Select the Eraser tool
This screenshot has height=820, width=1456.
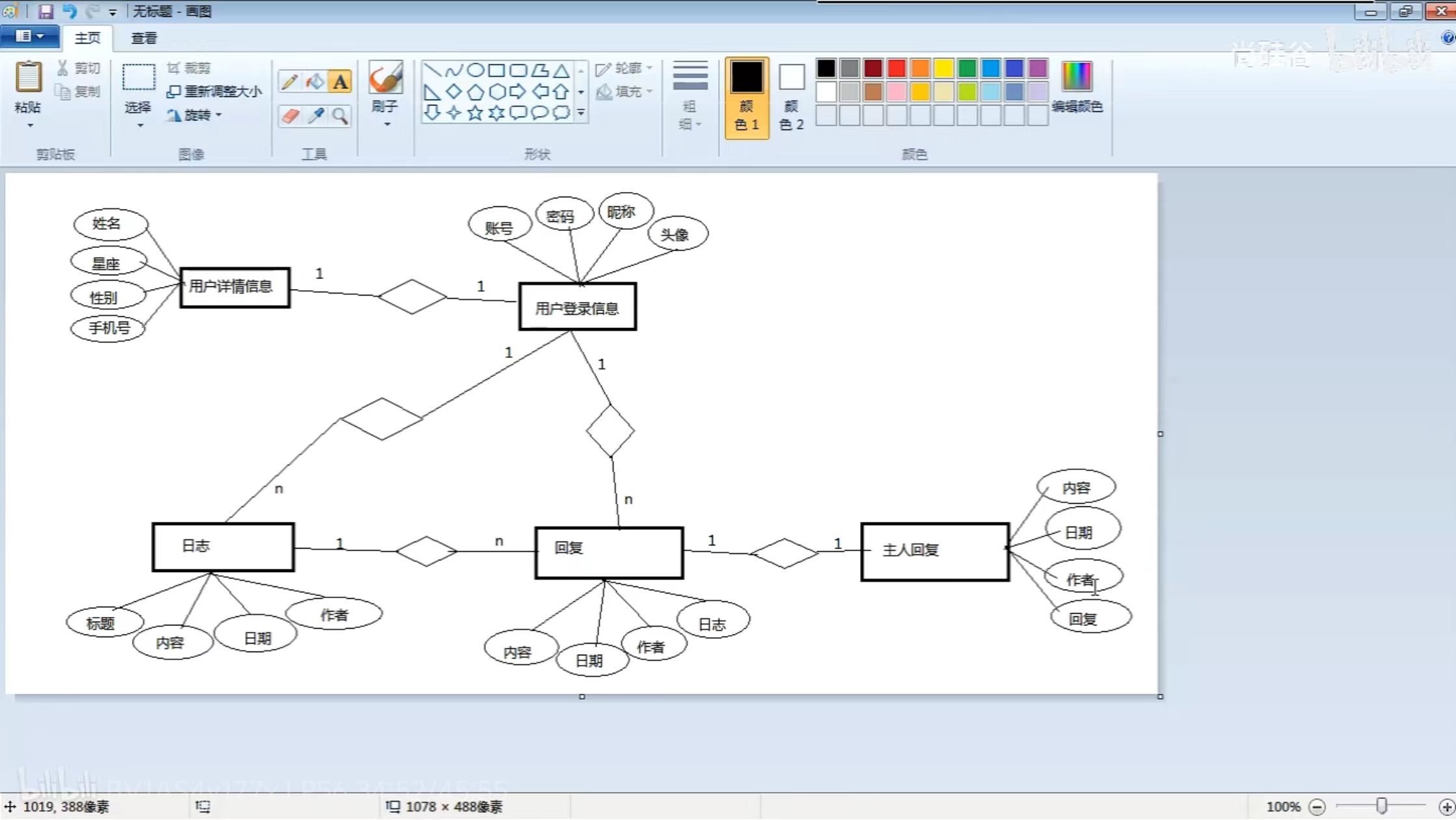click(290, 116)
